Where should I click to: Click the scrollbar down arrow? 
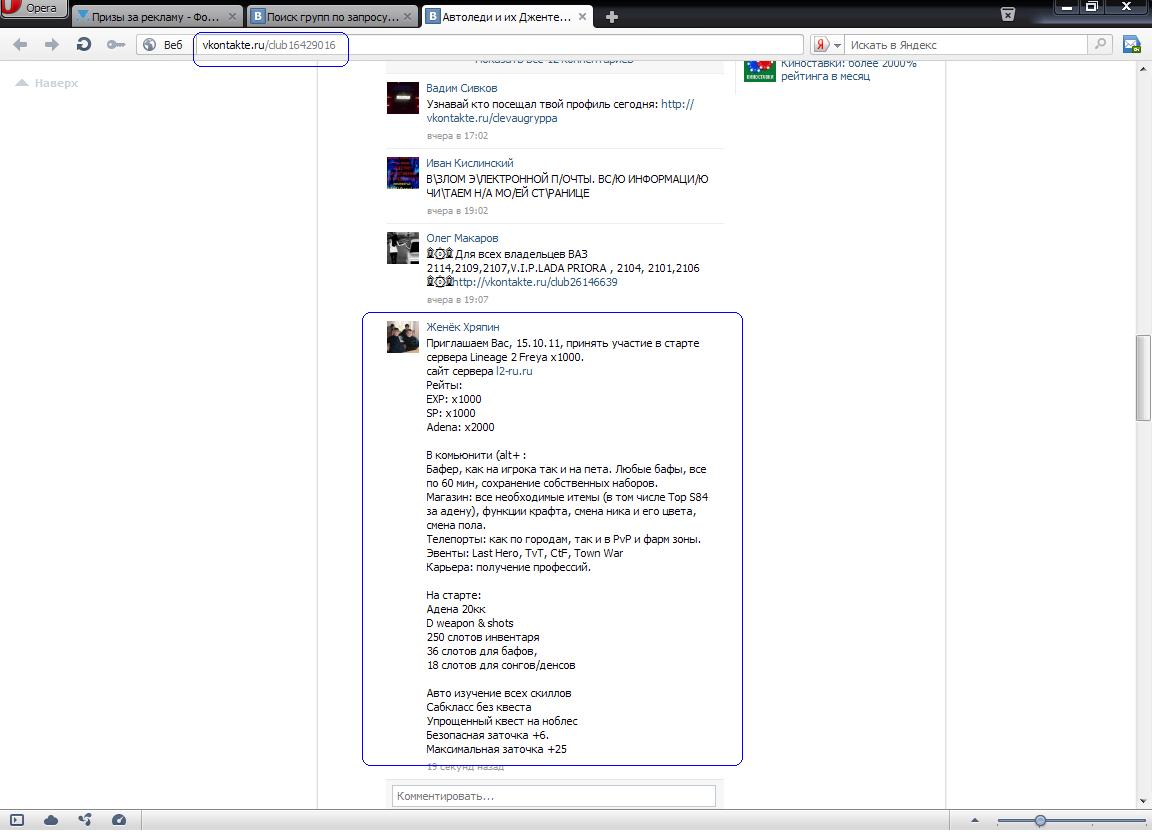(1143, 801)
